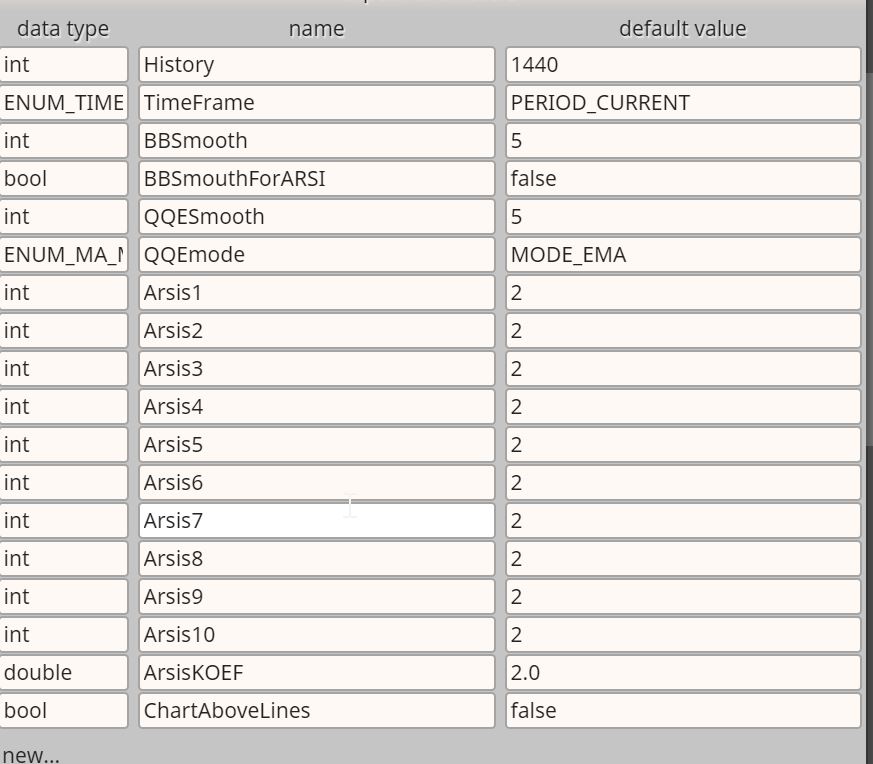
Task: Select the Arsis6 name field
Action: pyautogui.click(x=316, y=483)
